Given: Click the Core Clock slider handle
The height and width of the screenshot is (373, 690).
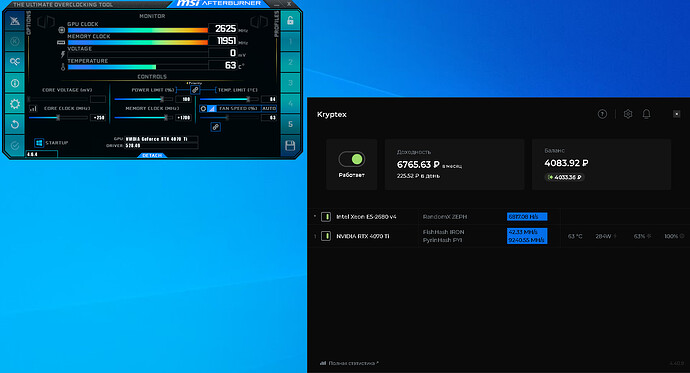Looking at the screenshot, I should coord(58,117).
